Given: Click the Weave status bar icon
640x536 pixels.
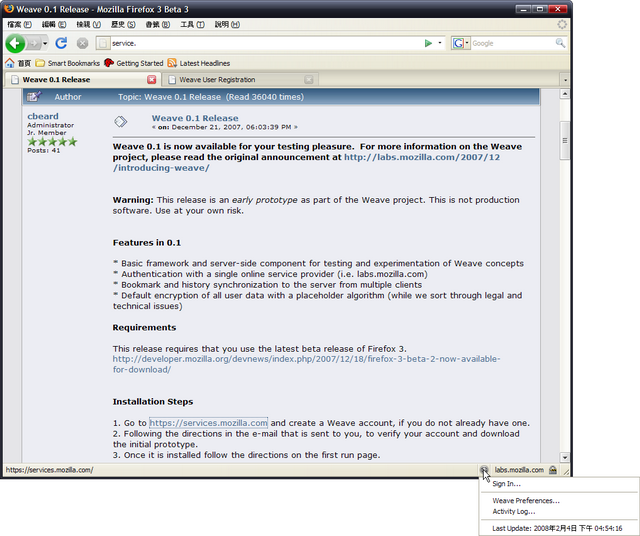Looking at the screenshot, I should click(x=484, y=470).
